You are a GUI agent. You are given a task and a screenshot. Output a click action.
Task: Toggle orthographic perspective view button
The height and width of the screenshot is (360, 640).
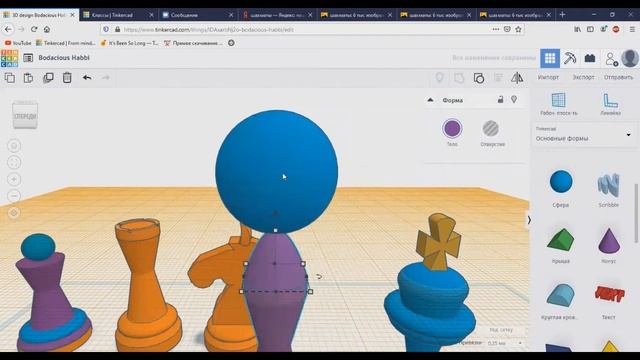click(14, 213)
